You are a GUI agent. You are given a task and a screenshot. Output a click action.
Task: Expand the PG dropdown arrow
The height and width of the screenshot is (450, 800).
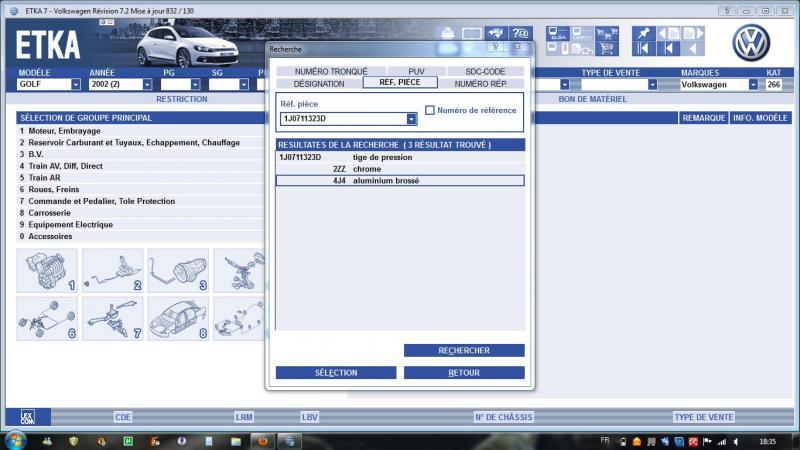(x=195, y=84)
